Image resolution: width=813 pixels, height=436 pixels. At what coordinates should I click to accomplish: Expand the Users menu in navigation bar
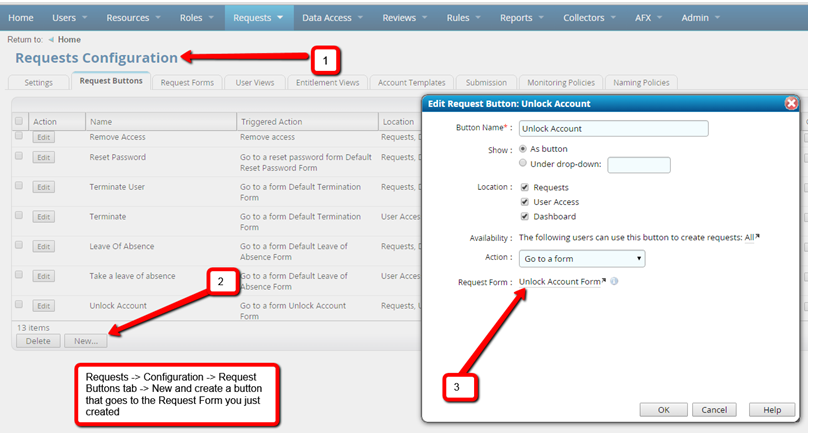(70, 17)
